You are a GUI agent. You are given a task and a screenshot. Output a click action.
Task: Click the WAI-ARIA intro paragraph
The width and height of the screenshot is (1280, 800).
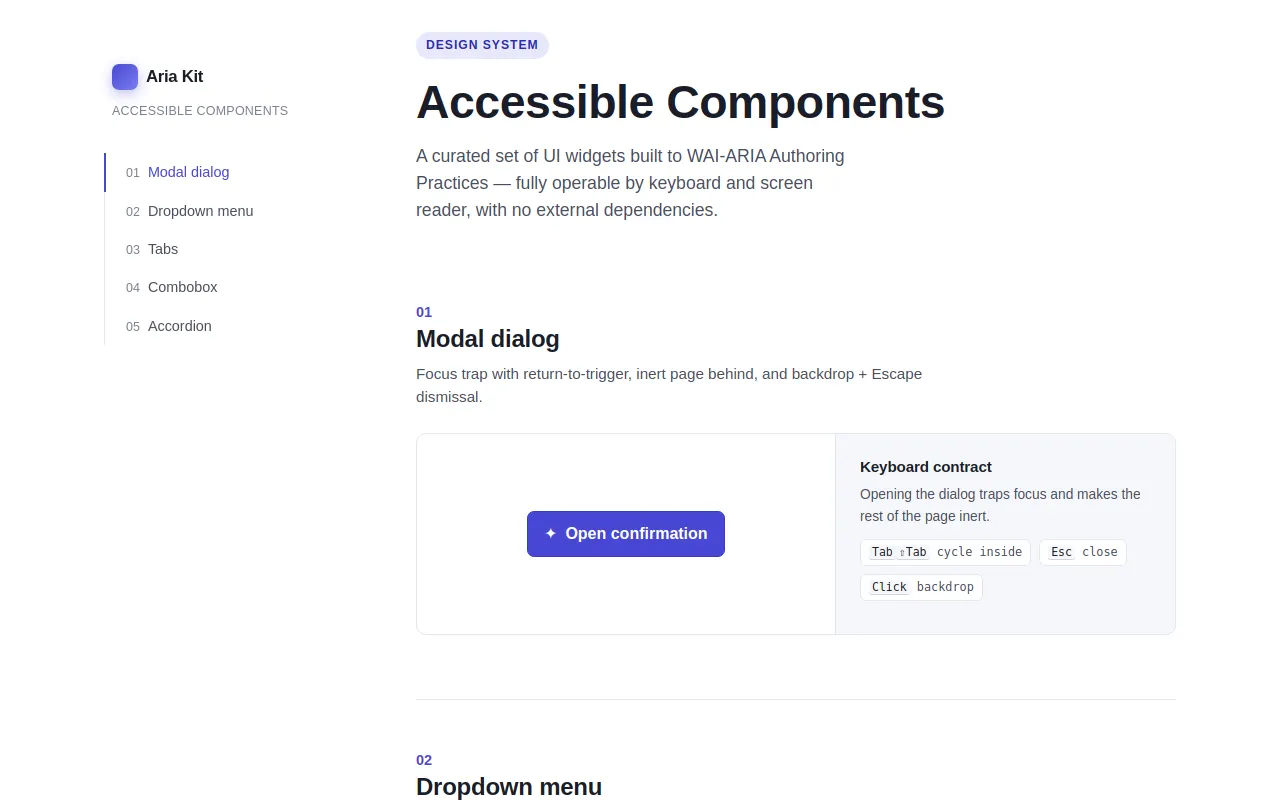(630, 183)
